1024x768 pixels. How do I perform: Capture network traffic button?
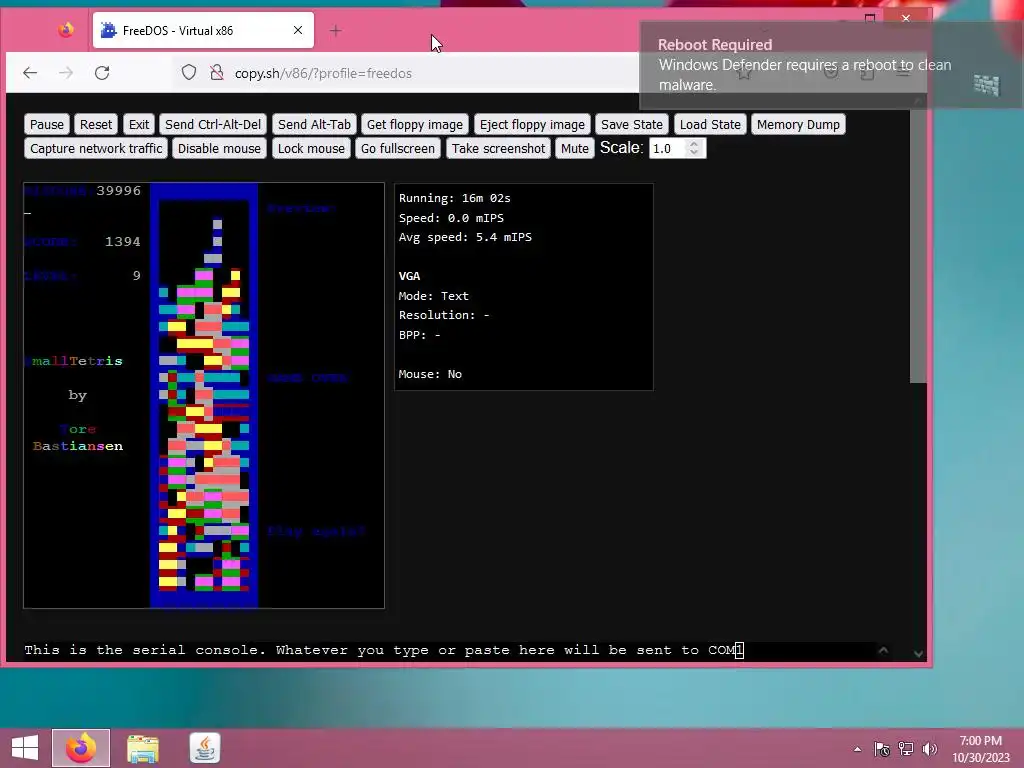tap(96, 148)
